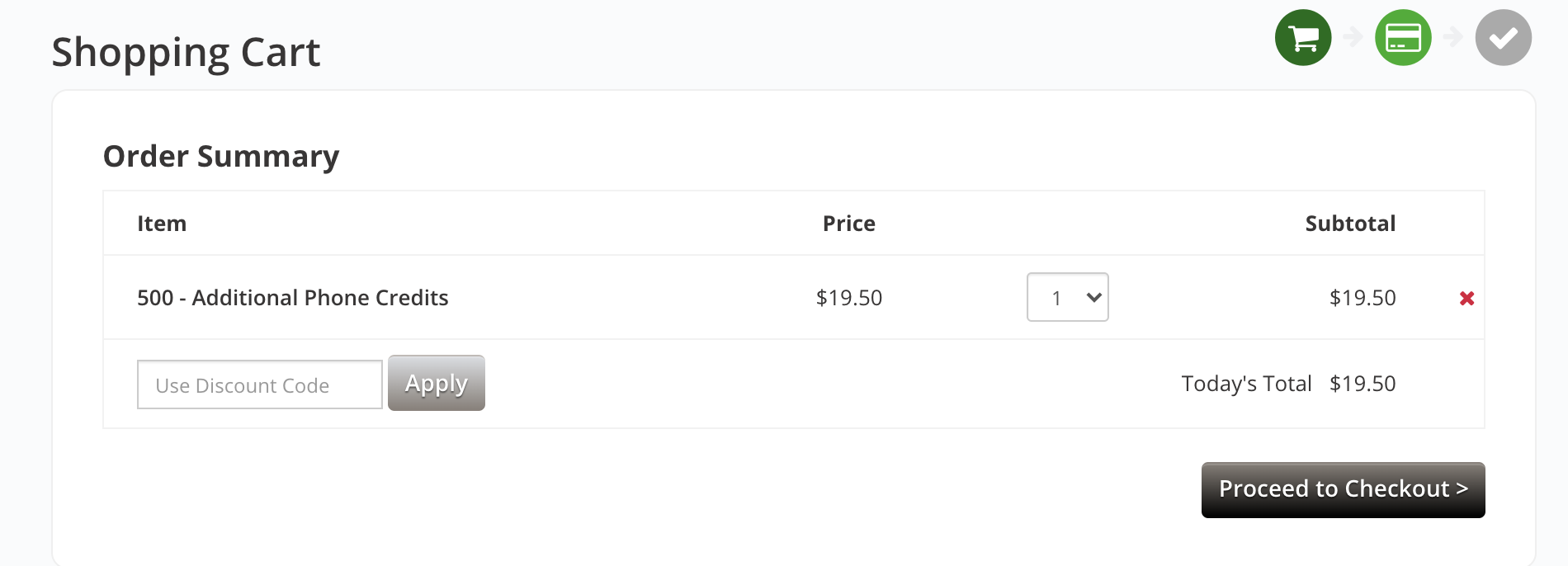
Task: Click the $19.50 value under Price
Action: [849, 298]
